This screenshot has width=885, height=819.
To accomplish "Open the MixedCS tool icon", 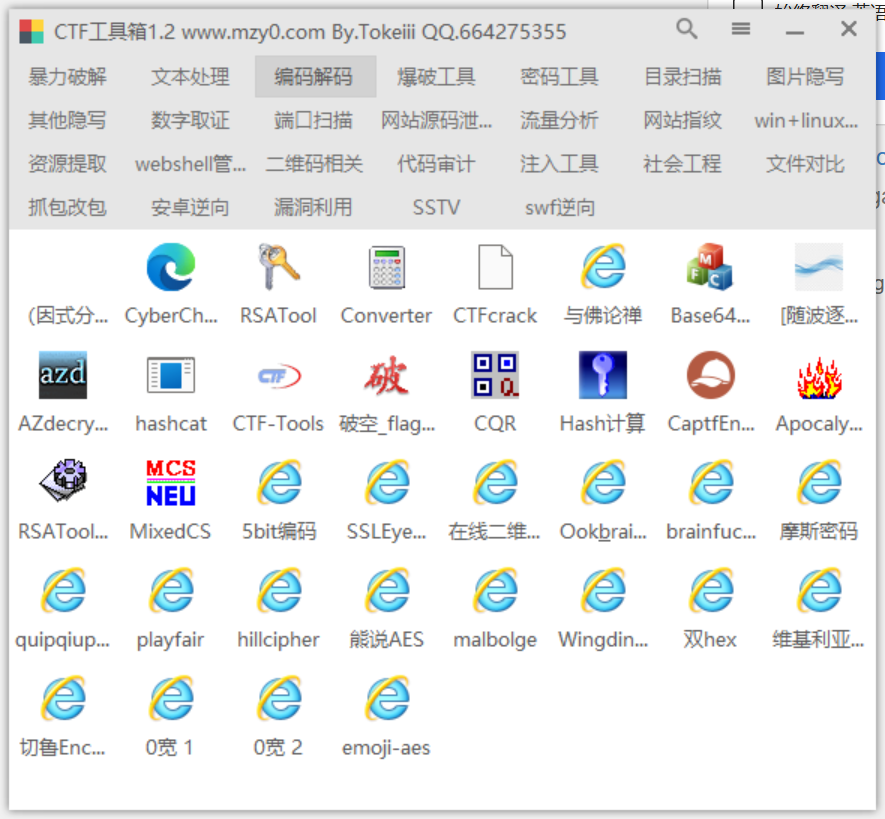I will coord(171,484).
